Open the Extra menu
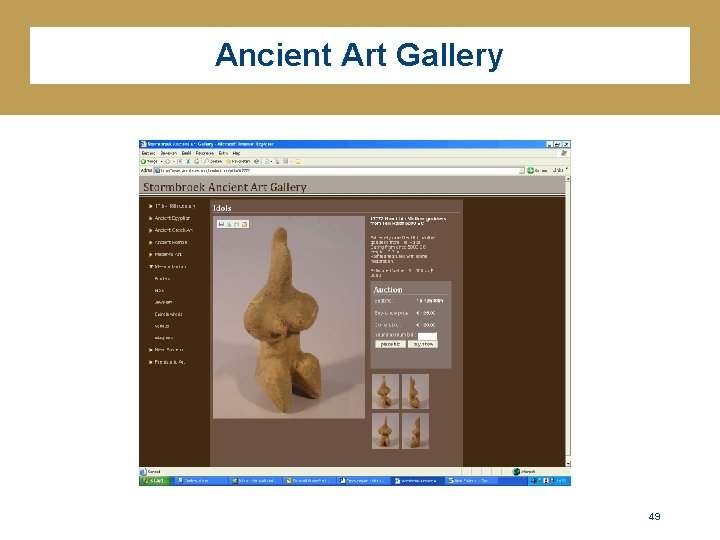720x540 pixels. tap(223, 153)
